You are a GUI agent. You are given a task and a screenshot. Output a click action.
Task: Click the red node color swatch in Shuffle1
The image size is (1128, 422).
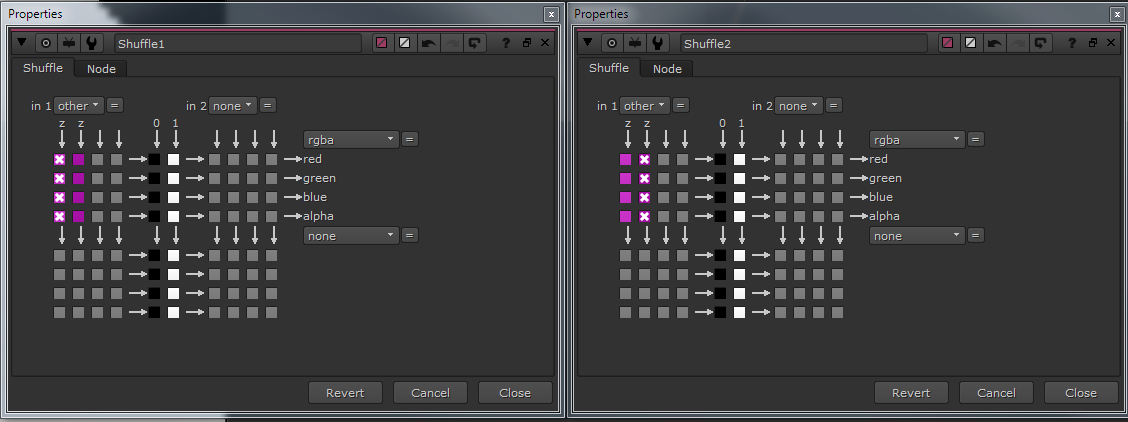pyautogui.click(x=381, y=43)
